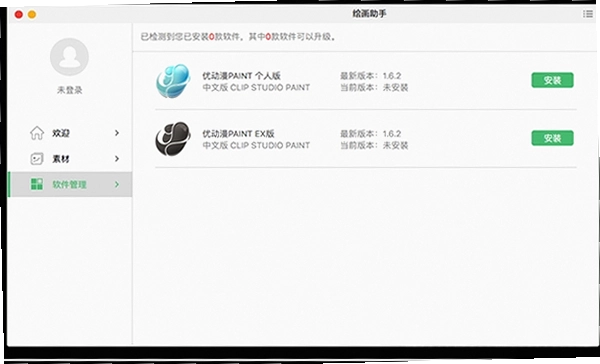This screenshot has width=600, height=364.
Task: Install 优动漫PAINT EX版 with 安装 button
Action: (x=552, y=138)
